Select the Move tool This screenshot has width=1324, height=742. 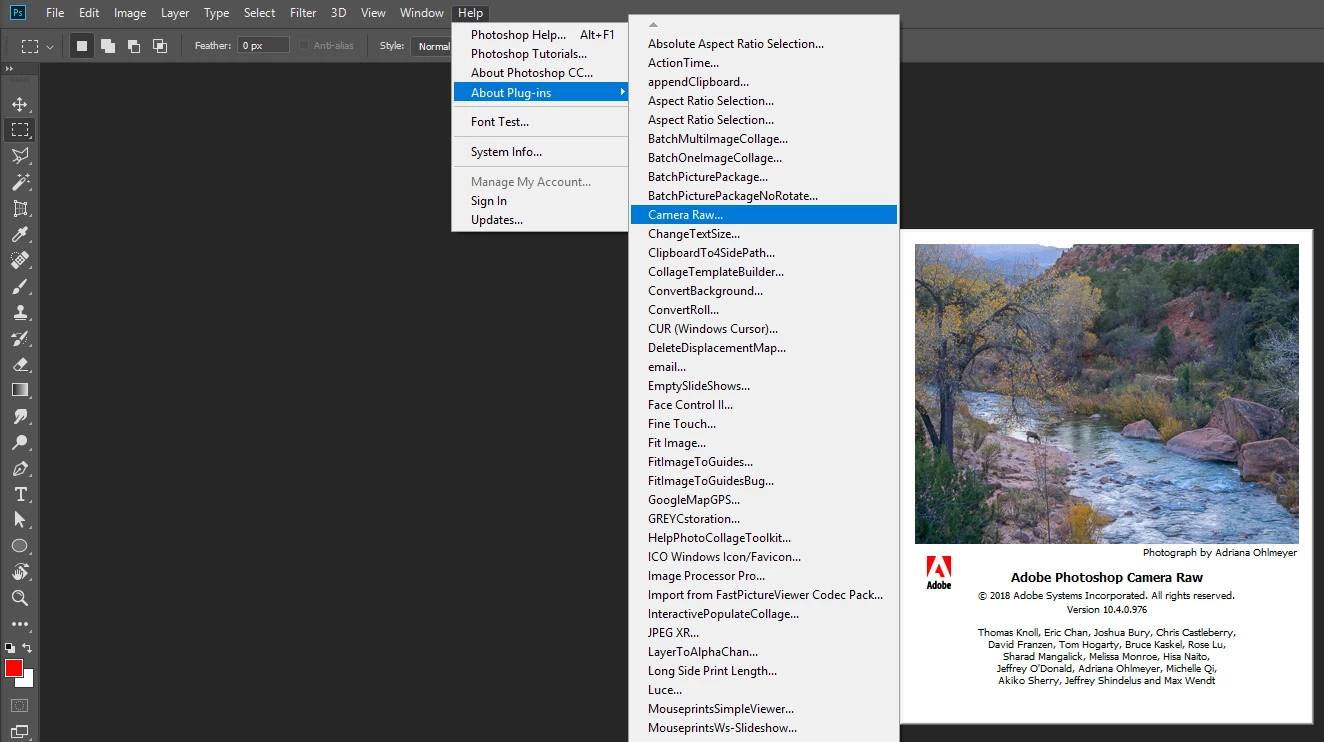pos(20,104)
